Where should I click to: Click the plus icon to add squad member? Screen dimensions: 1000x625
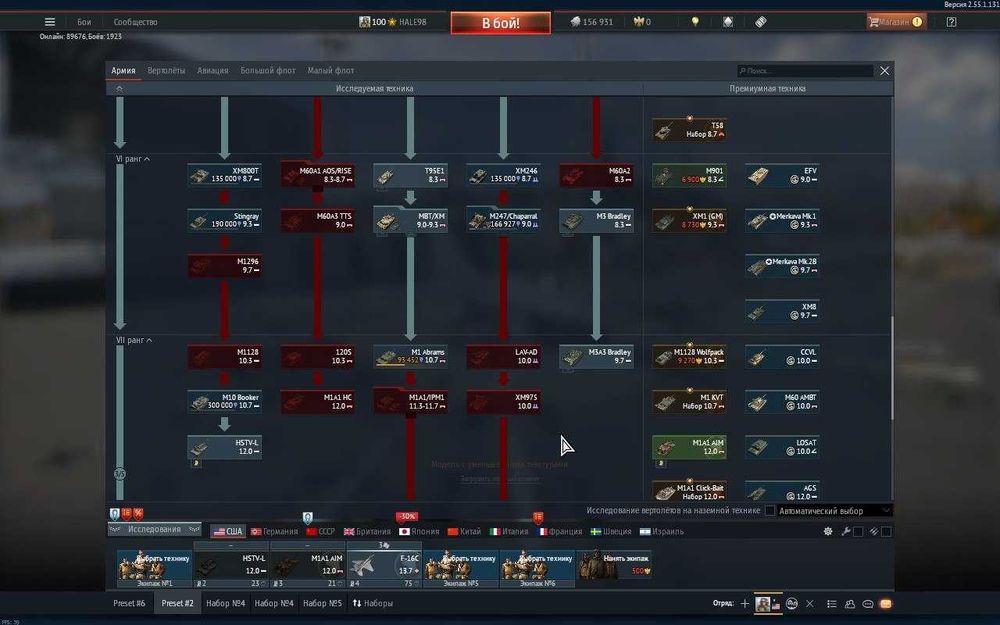click(x=744, y=603)
